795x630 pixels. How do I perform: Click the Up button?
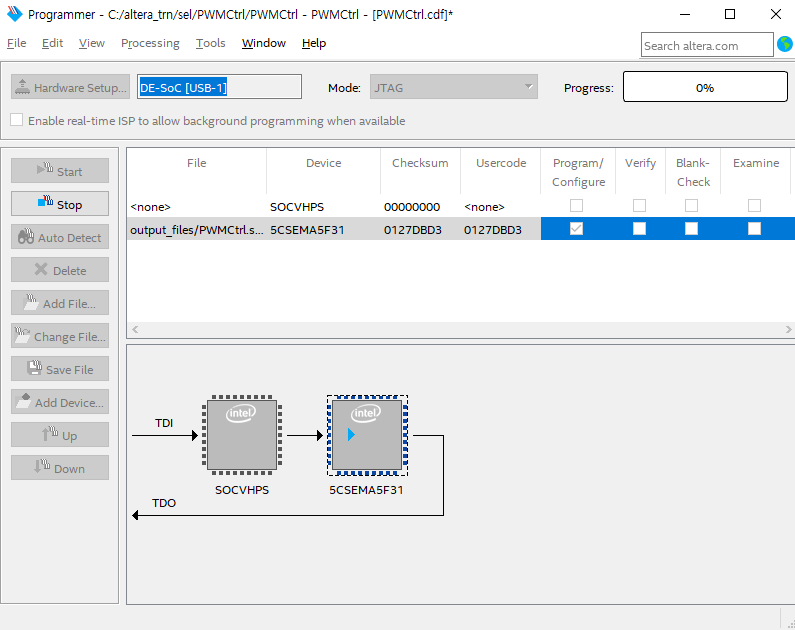click(x=60, y=435)
